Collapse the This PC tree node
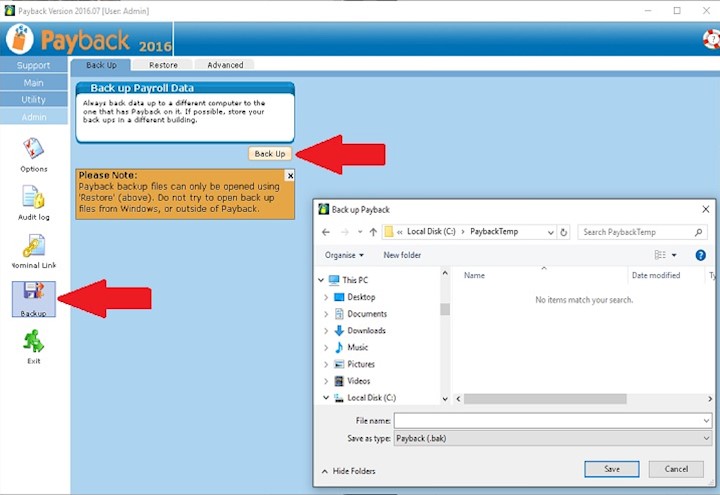Image resolution: width=720 pixels, height=495 pixels. pyautogui.click(x=321, y=280)
